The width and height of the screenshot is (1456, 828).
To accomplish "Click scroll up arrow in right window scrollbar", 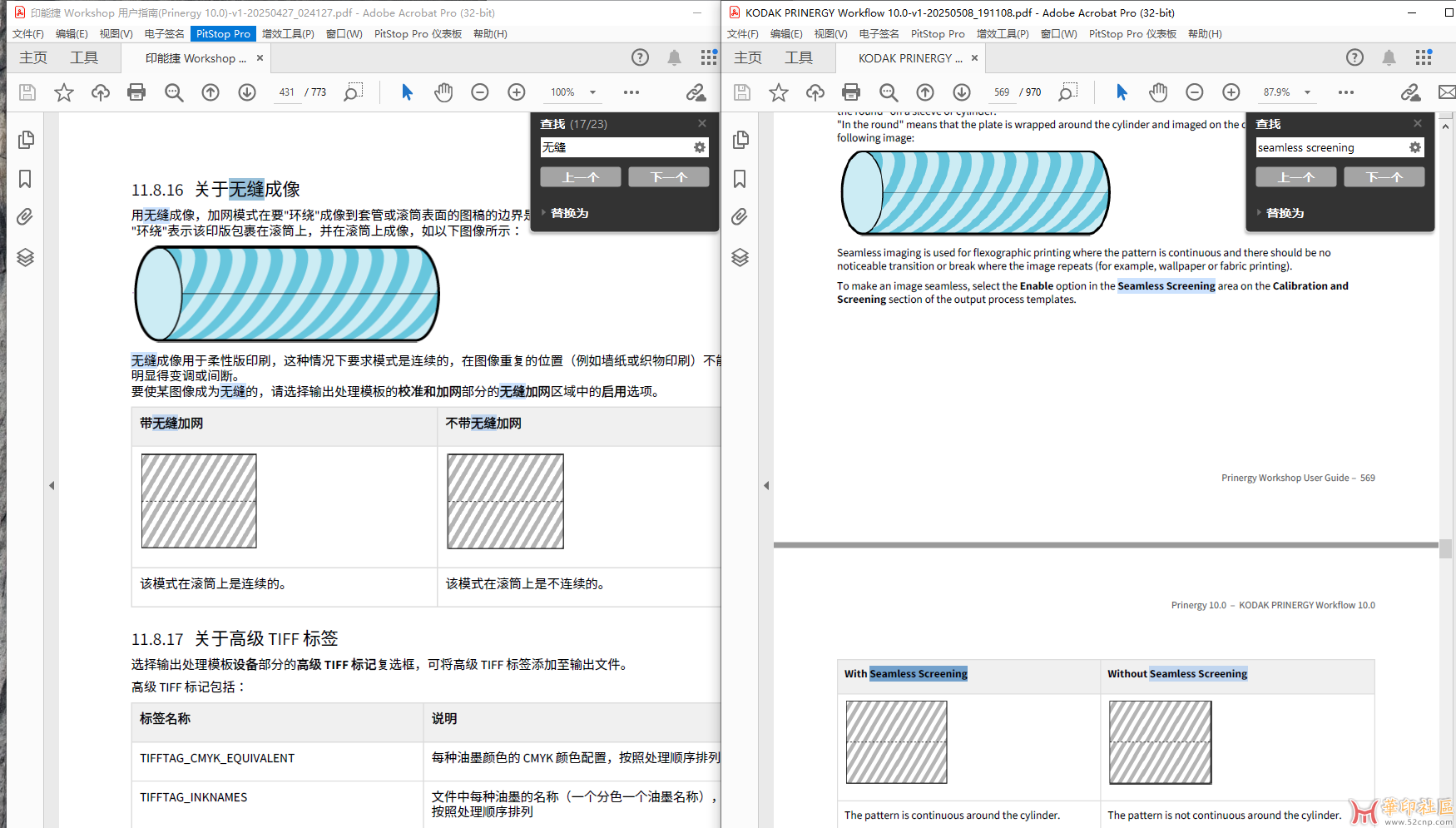I will click(x=1446, y=126).
